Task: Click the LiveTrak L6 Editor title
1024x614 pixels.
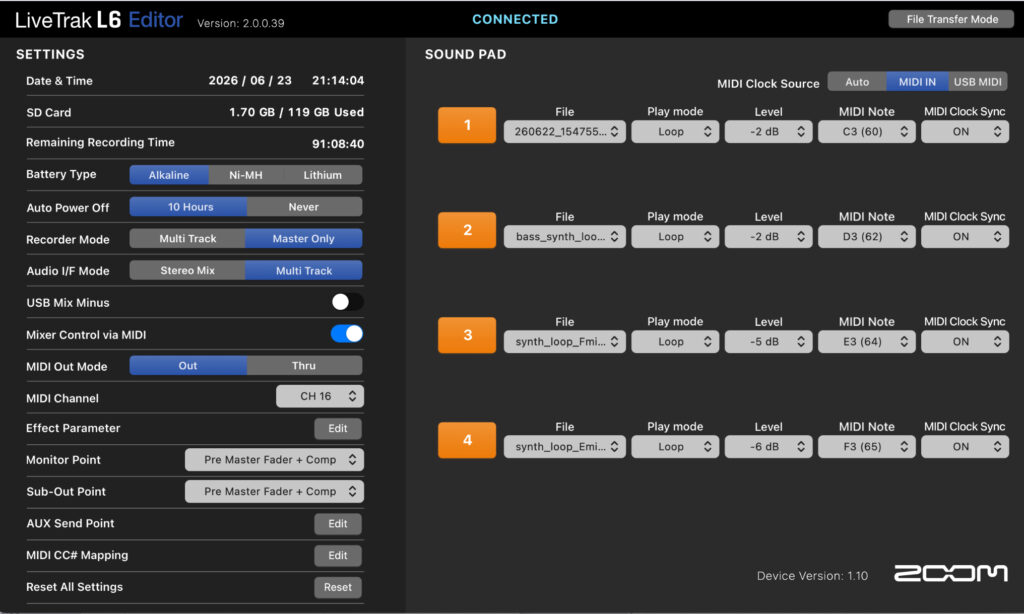Action: pyautogui.click(x=99, y=20)
